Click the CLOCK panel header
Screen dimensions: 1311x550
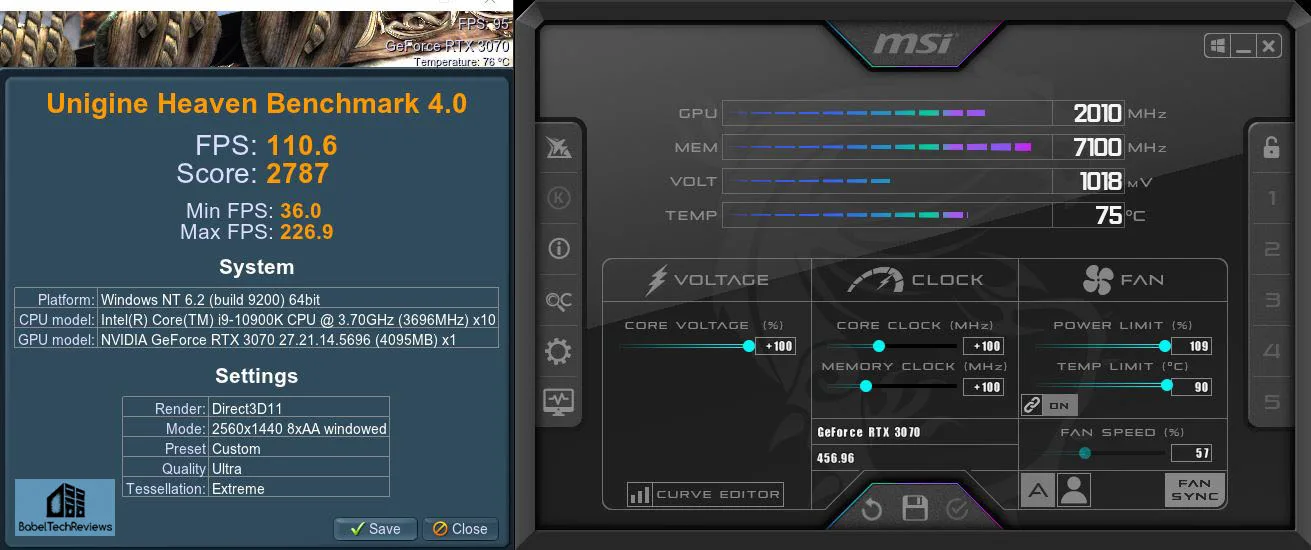(914, 280)
